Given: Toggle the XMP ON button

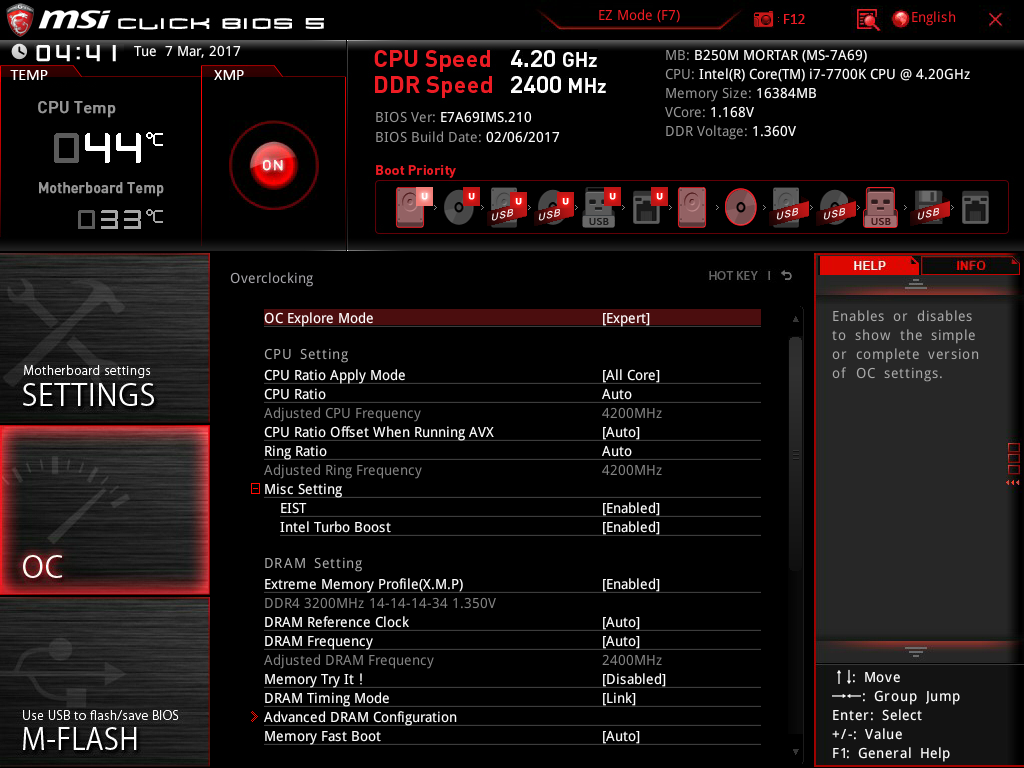Looking at the screenshot, I should point(273,165).
